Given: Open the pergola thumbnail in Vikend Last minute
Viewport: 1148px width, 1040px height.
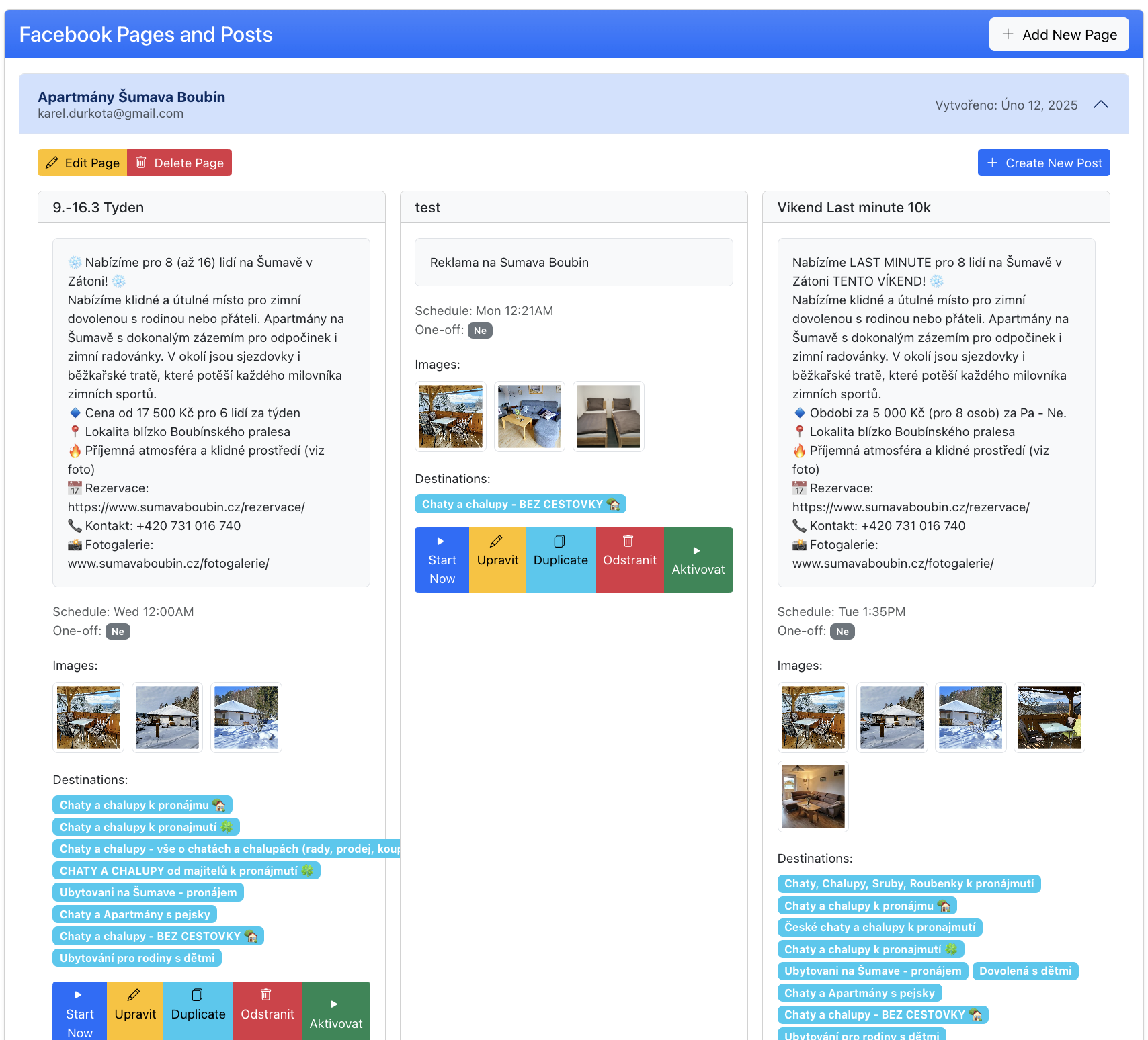Looking at the screenshot, I should point(1050,718).
